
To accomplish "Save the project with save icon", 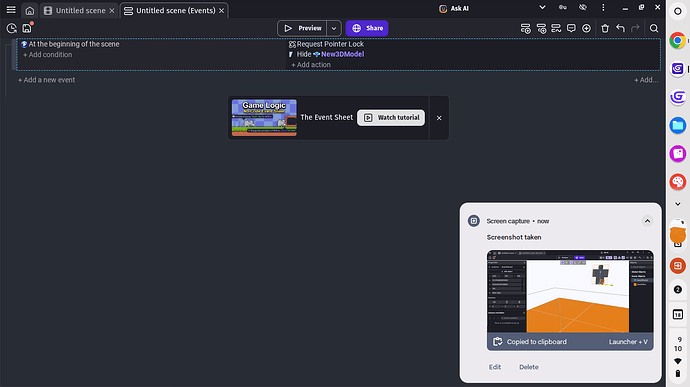I will (27, 28).
